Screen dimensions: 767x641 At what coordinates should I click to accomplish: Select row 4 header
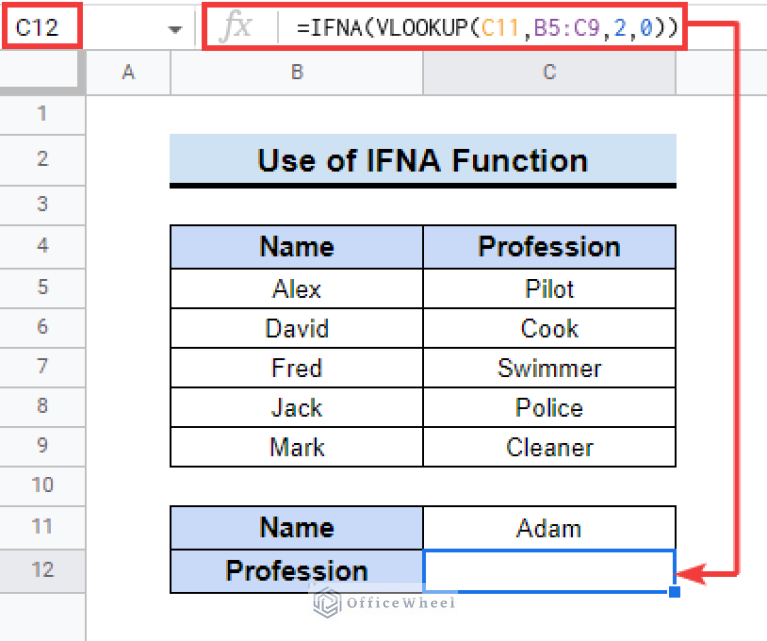point(42,246)
